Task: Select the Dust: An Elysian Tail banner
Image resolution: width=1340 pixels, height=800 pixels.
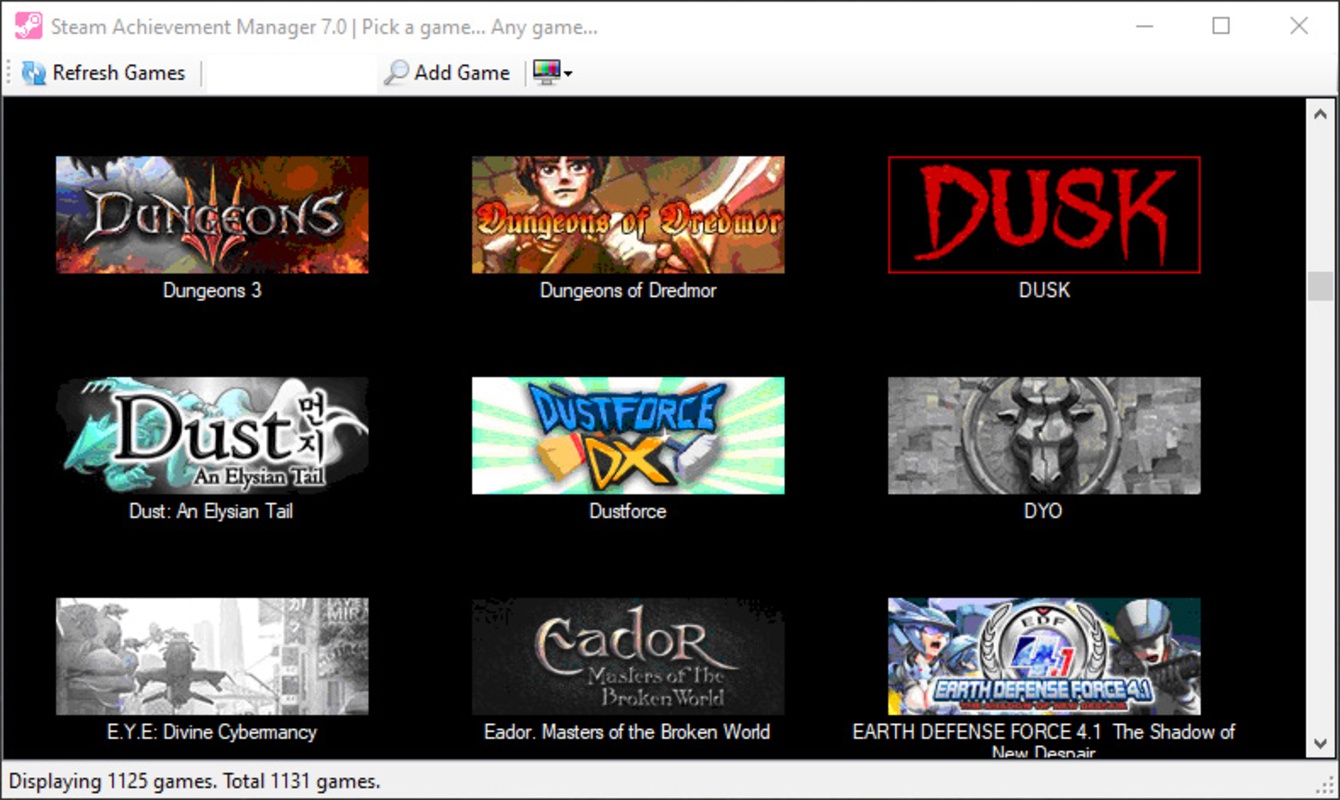Action: click(x=212, y=436)
